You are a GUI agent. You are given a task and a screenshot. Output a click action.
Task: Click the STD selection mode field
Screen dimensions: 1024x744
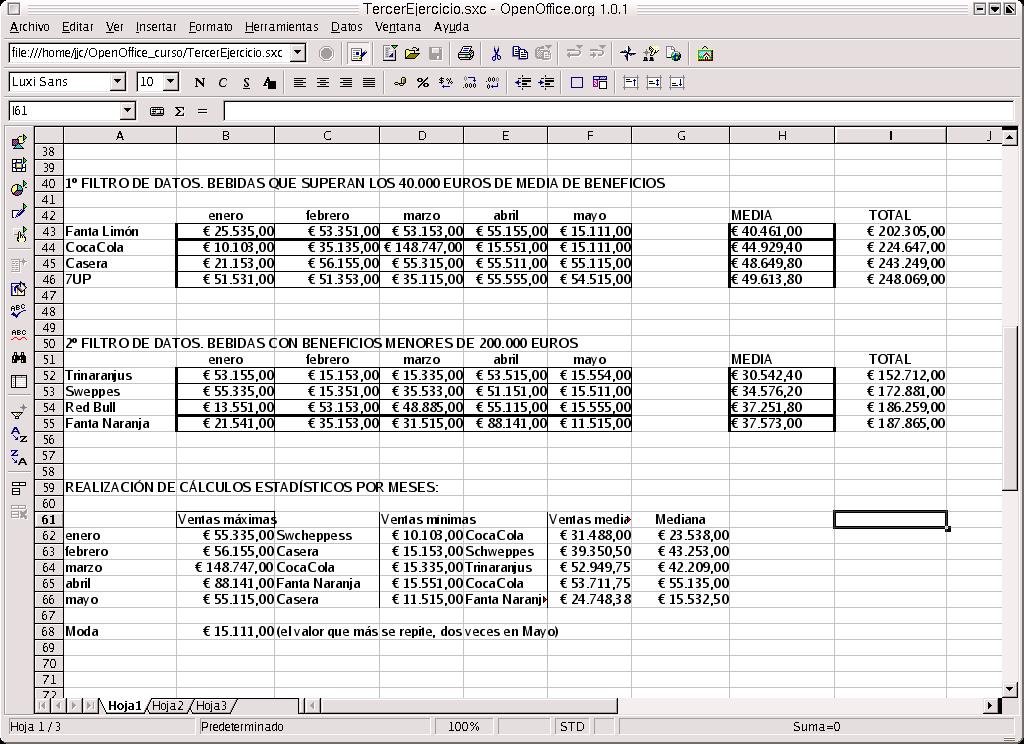[572, 727]
